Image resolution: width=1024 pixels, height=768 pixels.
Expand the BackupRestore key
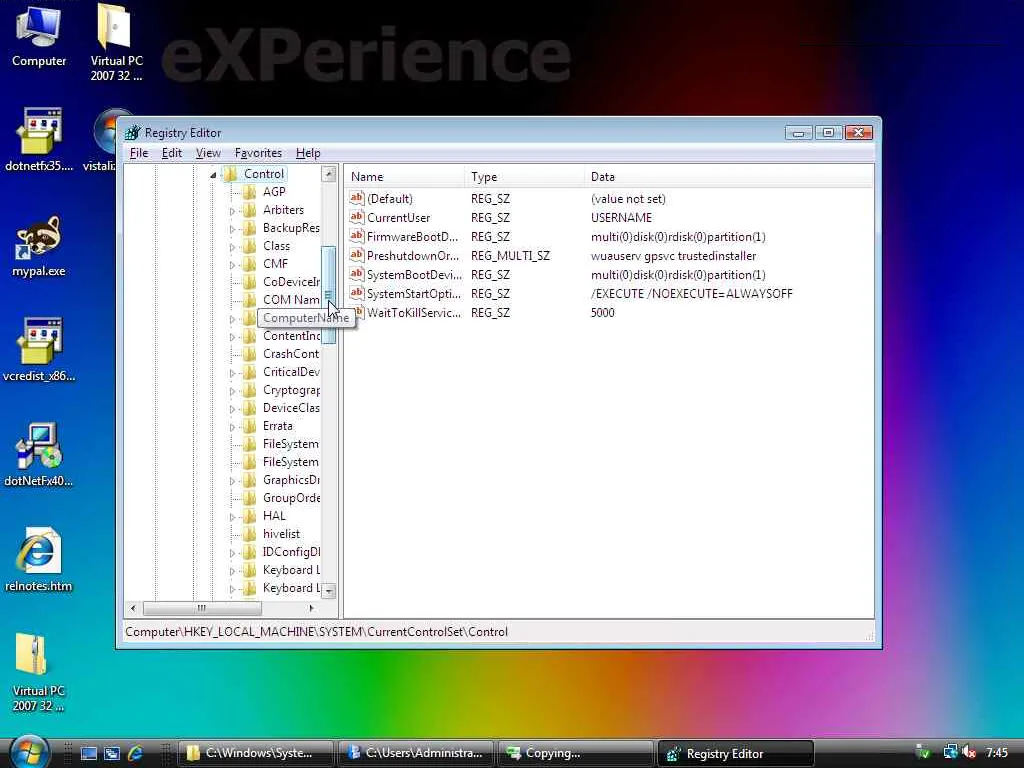coord(232,229)
